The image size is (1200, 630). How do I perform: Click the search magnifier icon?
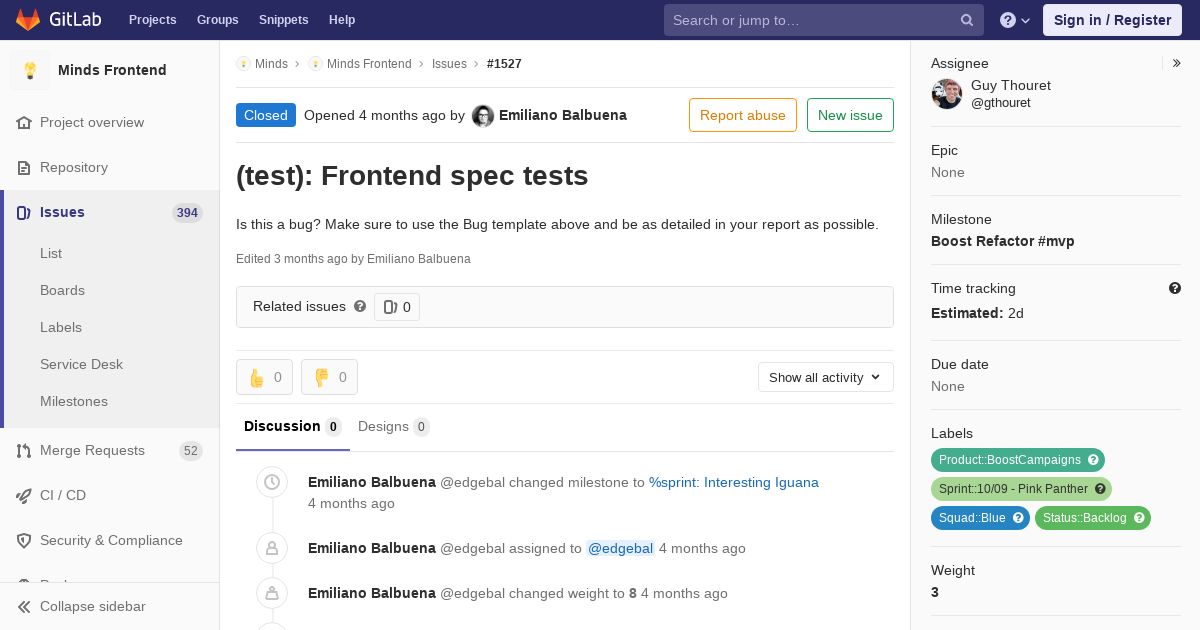tap(967, 20)
